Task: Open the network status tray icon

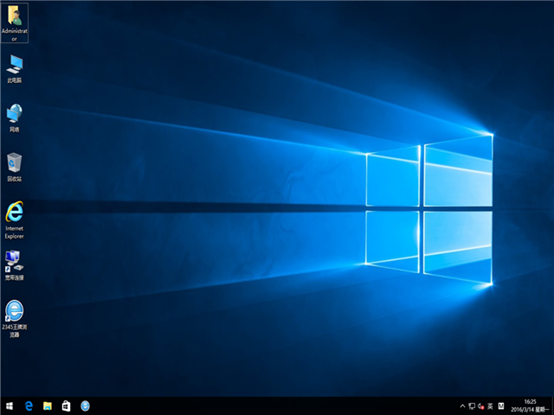Action: (472, 406)
